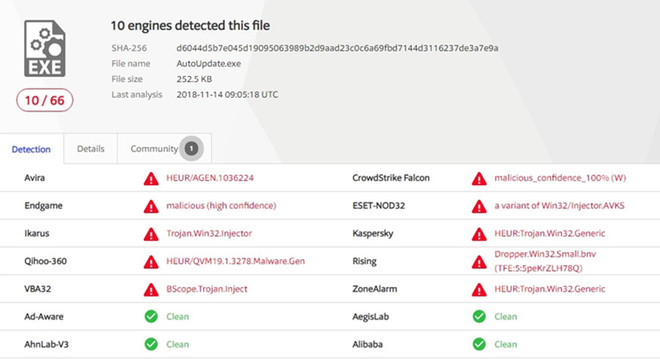This screenshot has width=660, height=362.
Task: Click the file name AutoUpdate.exe
Action: pos(209,64)
